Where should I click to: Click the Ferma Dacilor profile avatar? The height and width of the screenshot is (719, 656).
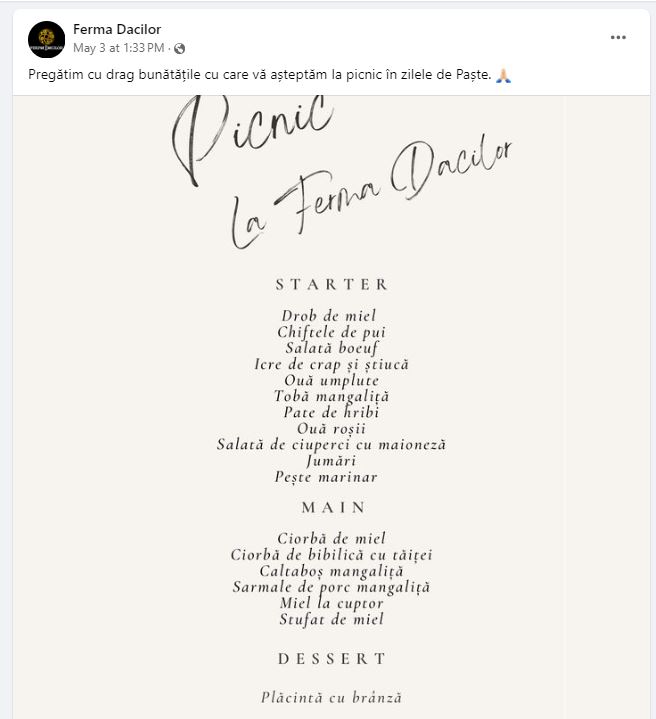[46, 39]
